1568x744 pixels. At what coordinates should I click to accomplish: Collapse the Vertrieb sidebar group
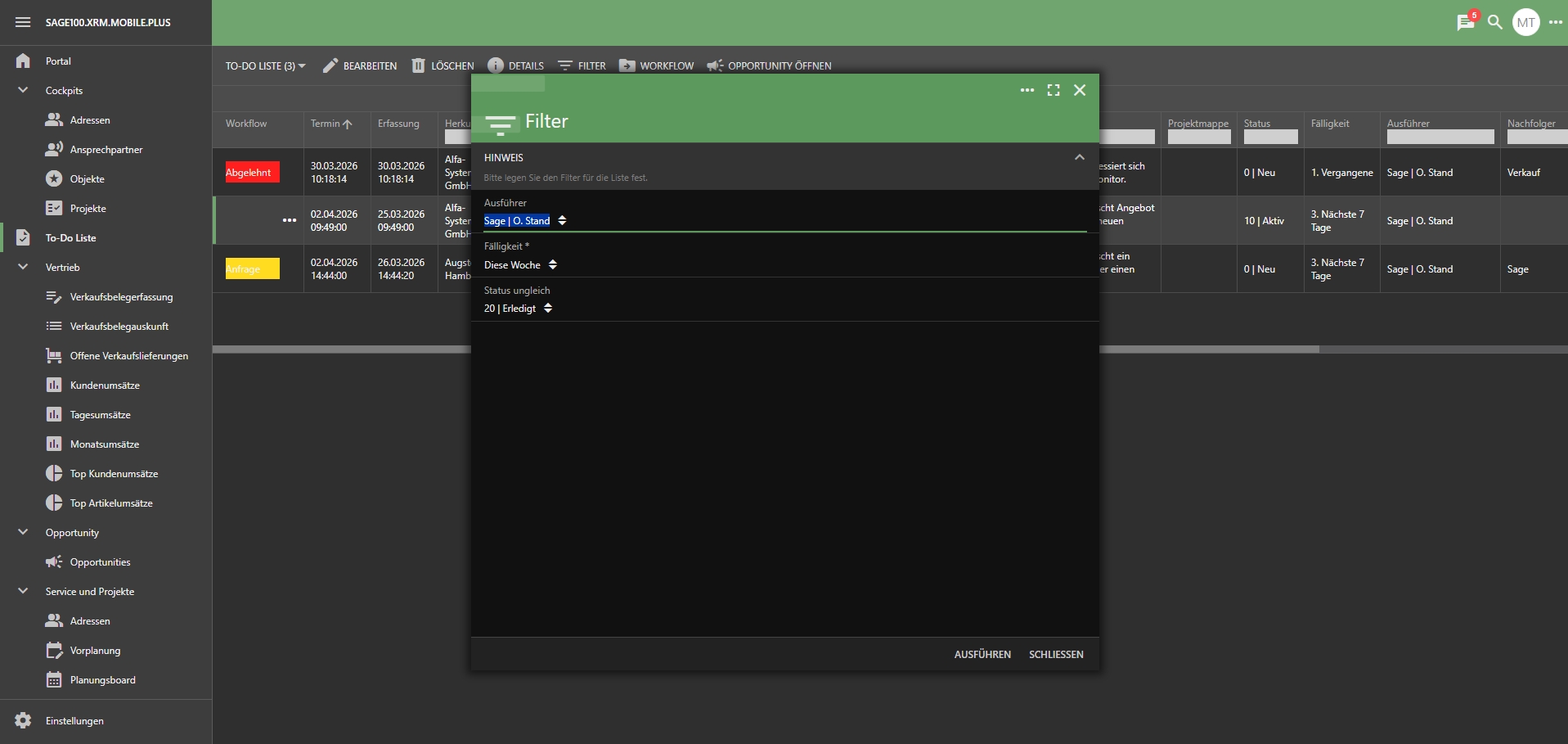pos(23,268)
